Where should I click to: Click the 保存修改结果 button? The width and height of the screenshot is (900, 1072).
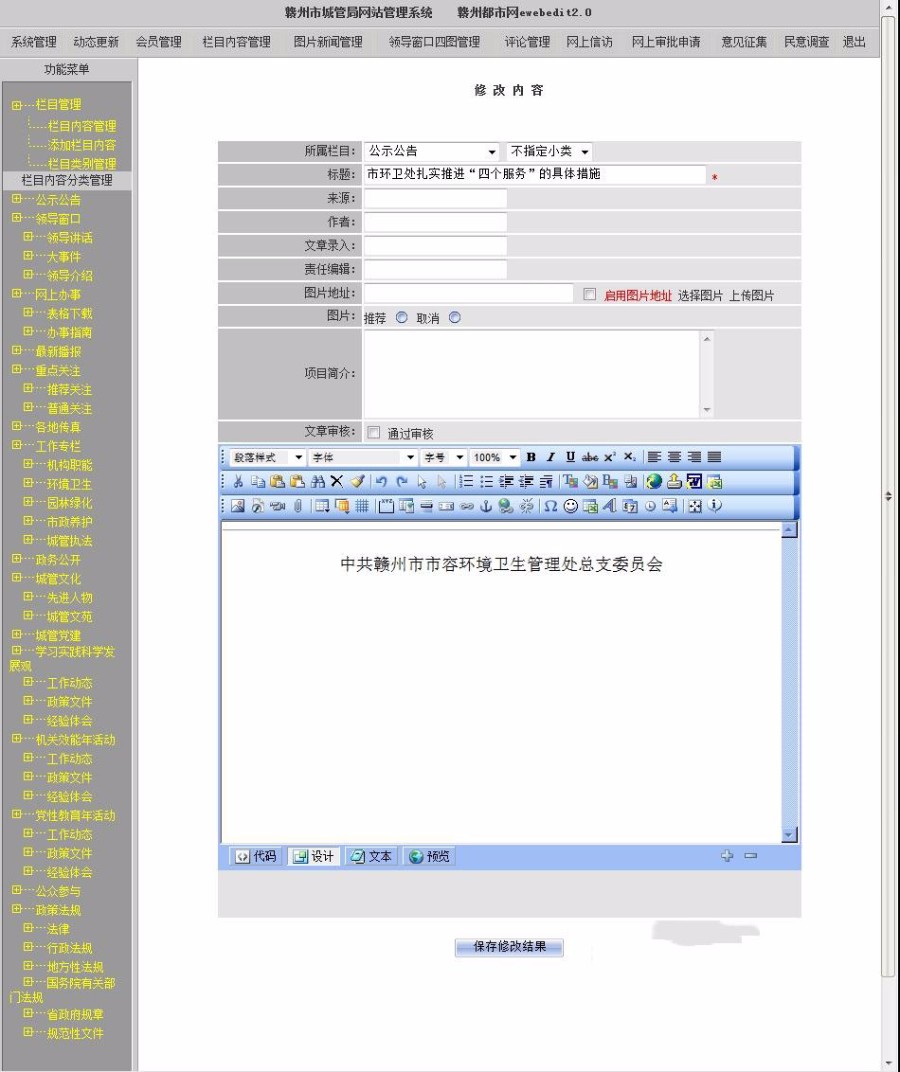click(509, 947)
